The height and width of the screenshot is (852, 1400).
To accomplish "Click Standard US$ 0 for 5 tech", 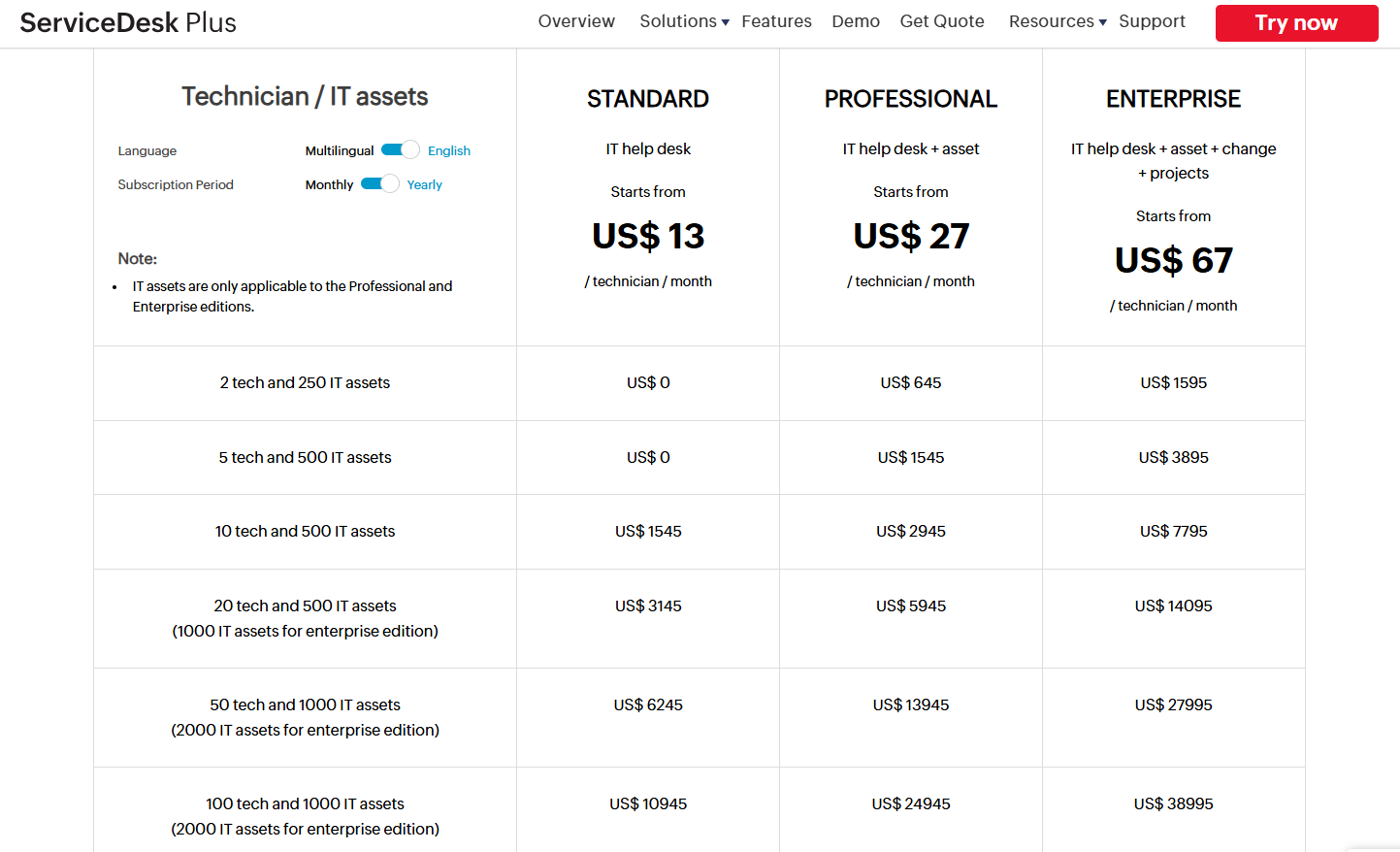I will point(648,457).
